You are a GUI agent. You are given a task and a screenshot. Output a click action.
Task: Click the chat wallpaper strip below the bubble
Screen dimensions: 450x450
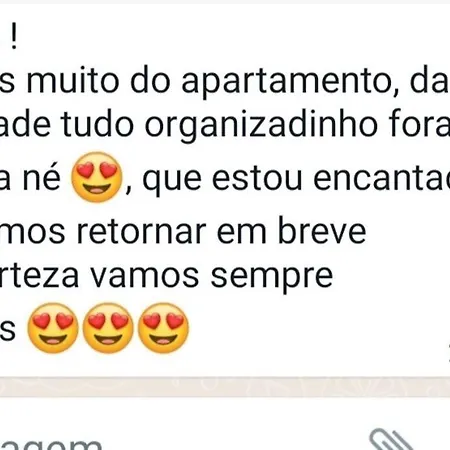225,387
